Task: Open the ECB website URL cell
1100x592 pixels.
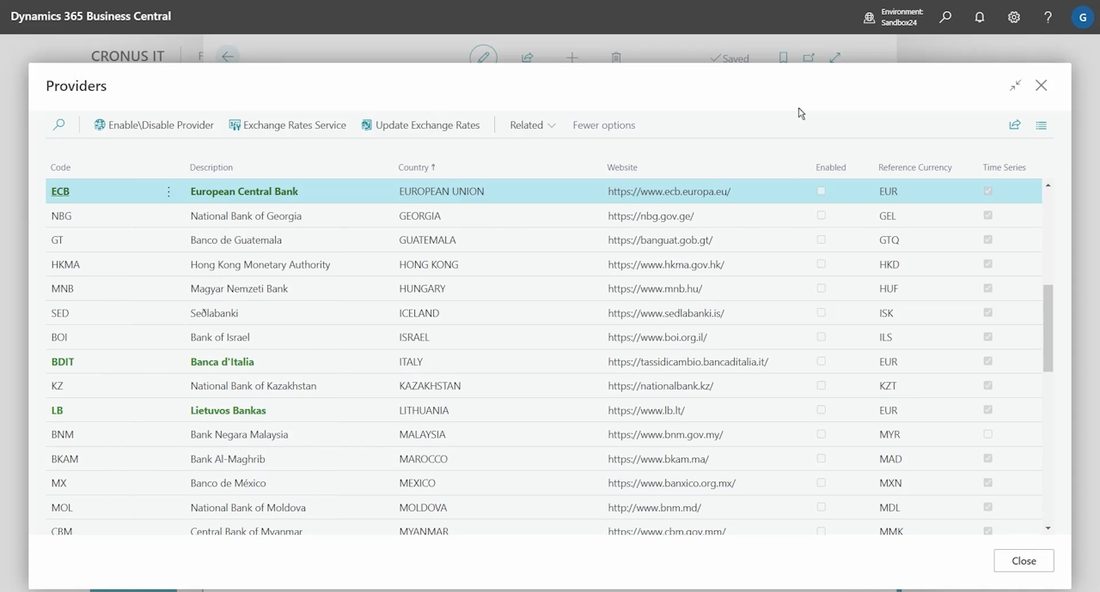Action: (669, 191)
